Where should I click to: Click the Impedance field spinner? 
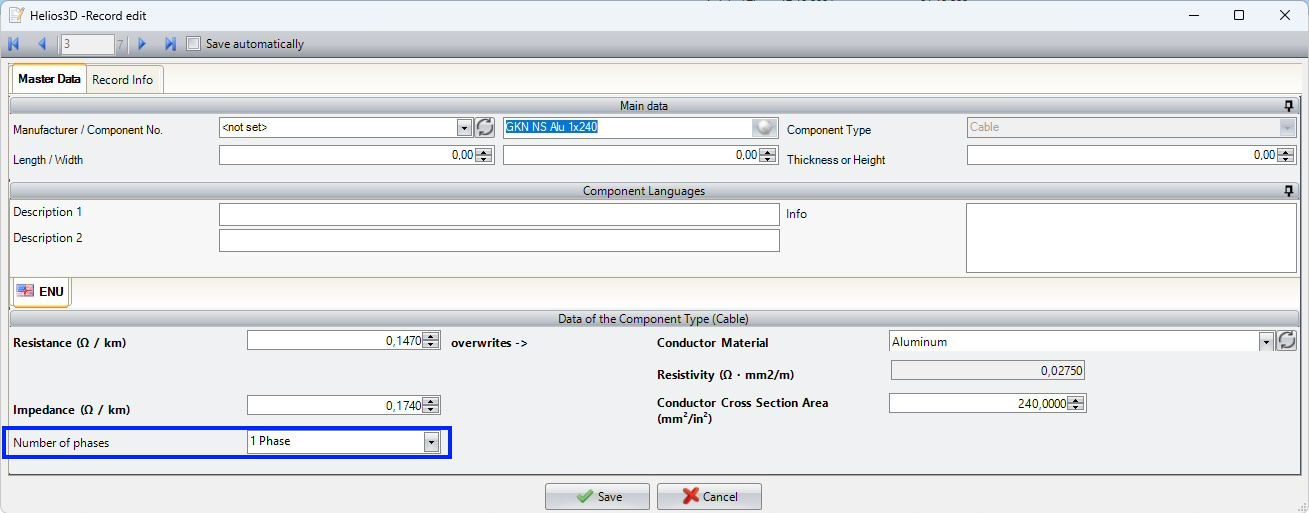[x=431, y=405]
